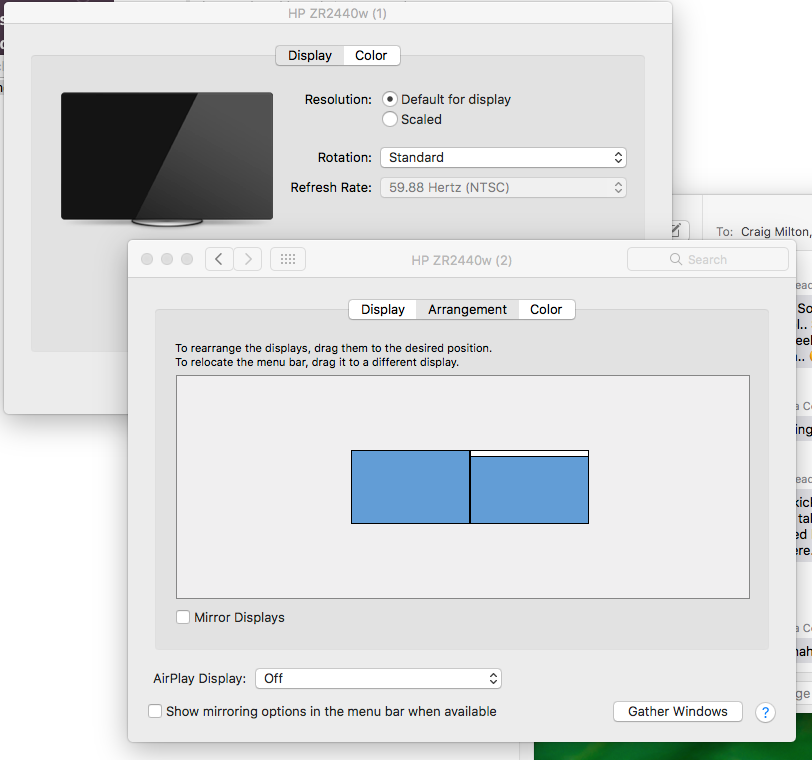Image resolution: width=812 pixels, height=760 pixels.
Task: Click the monitor preview image
Action: coord(167,158)
